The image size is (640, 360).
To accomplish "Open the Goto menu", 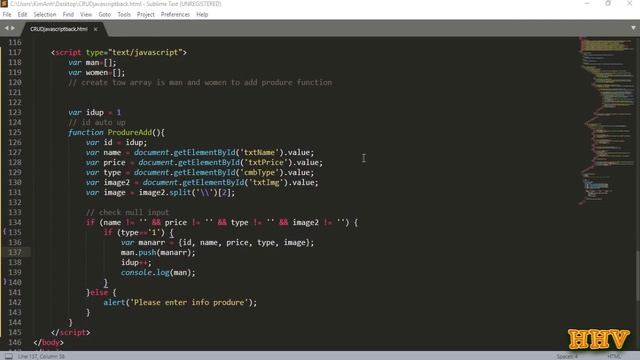I will pyautogui.click(x=104, y=14).
